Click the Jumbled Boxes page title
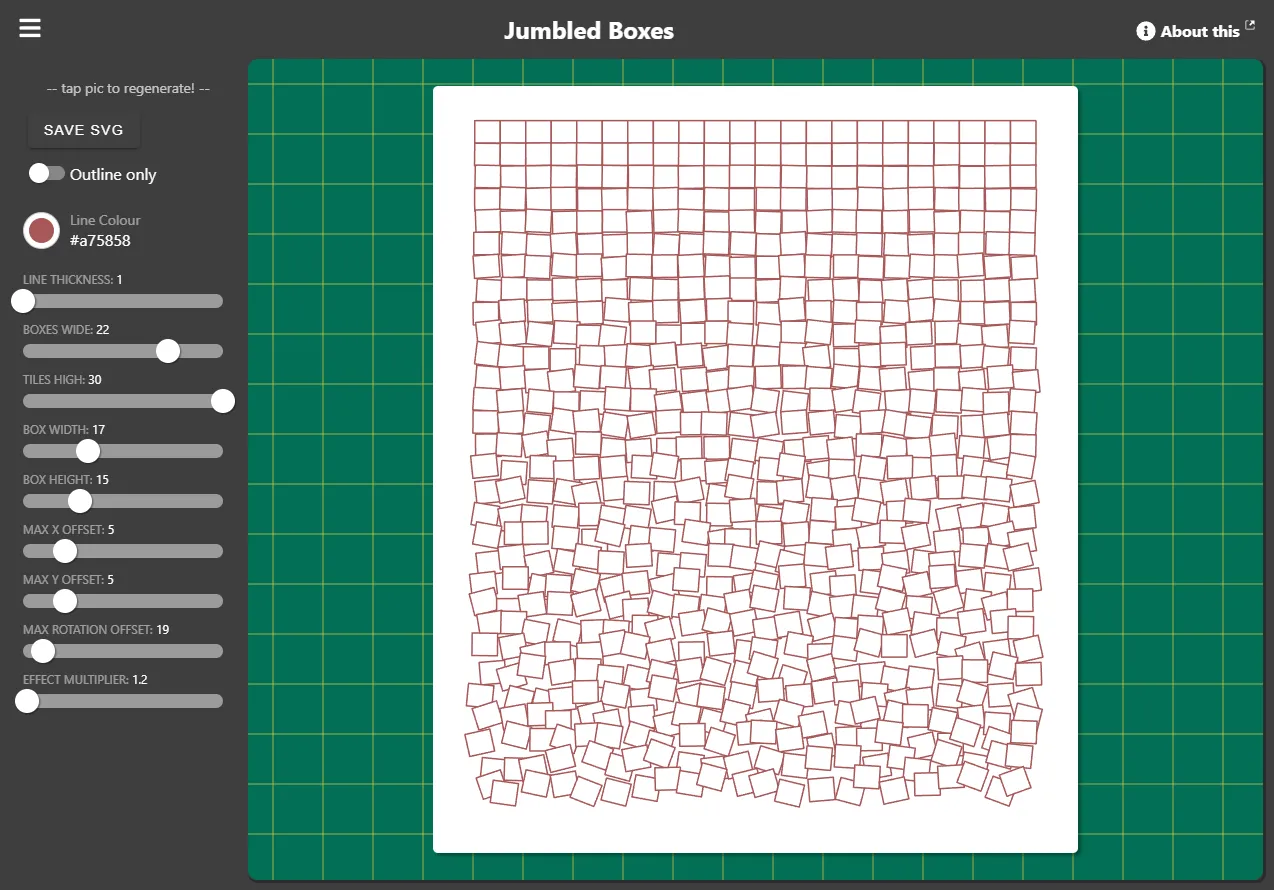 coord(588,31)
